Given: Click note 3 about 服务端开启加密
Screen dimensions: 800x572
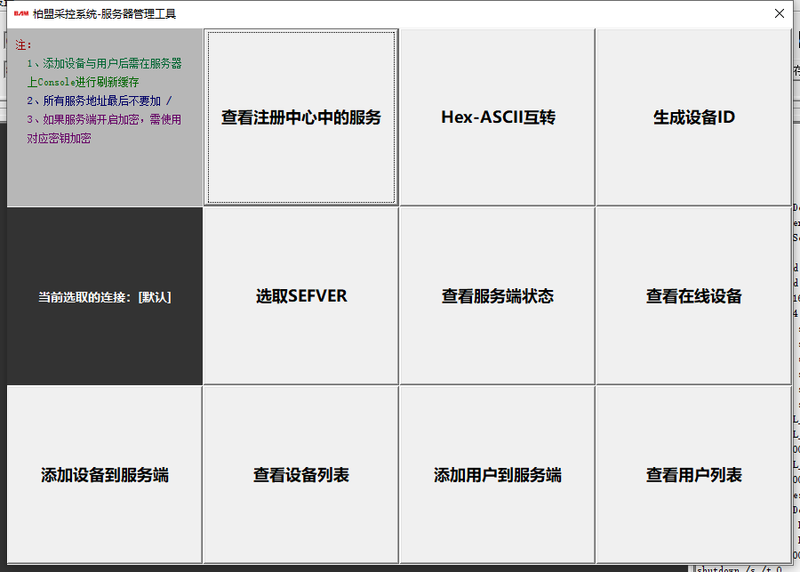Looking at the screenshot, I should tap(104, 129).
